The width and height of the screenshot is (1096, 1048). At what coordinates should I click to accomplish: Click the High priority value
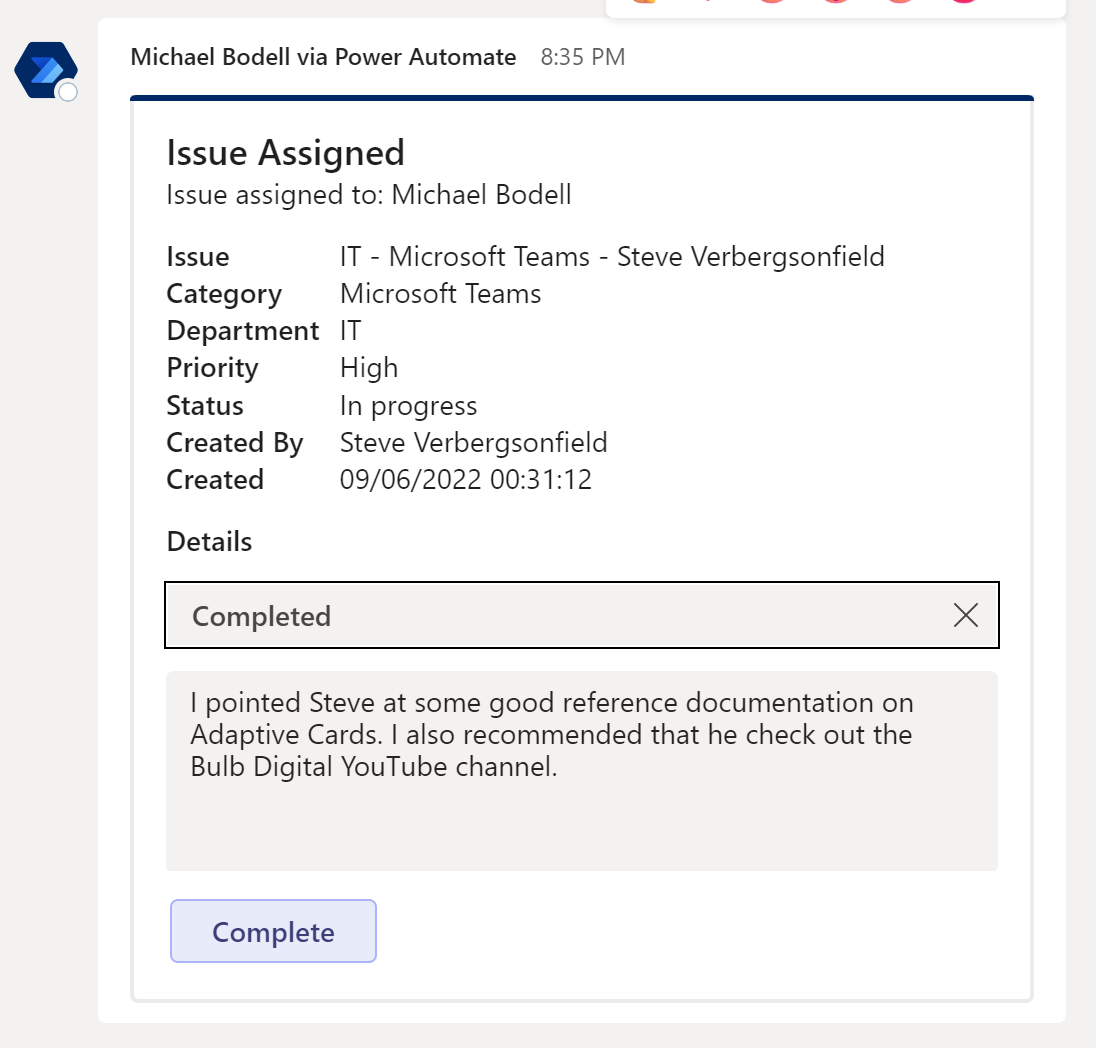click(x=368, y=367)
